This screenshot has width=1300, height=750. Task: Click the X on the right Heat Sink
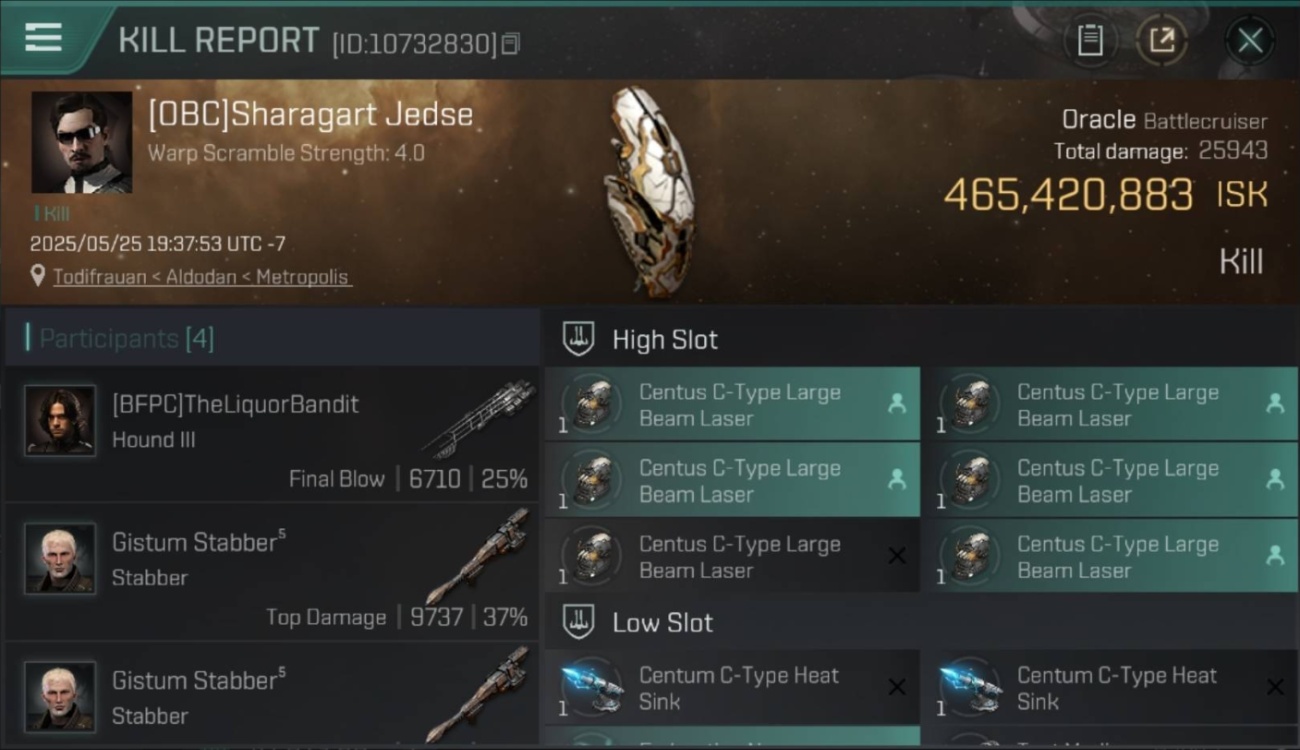pos(1275,687)
